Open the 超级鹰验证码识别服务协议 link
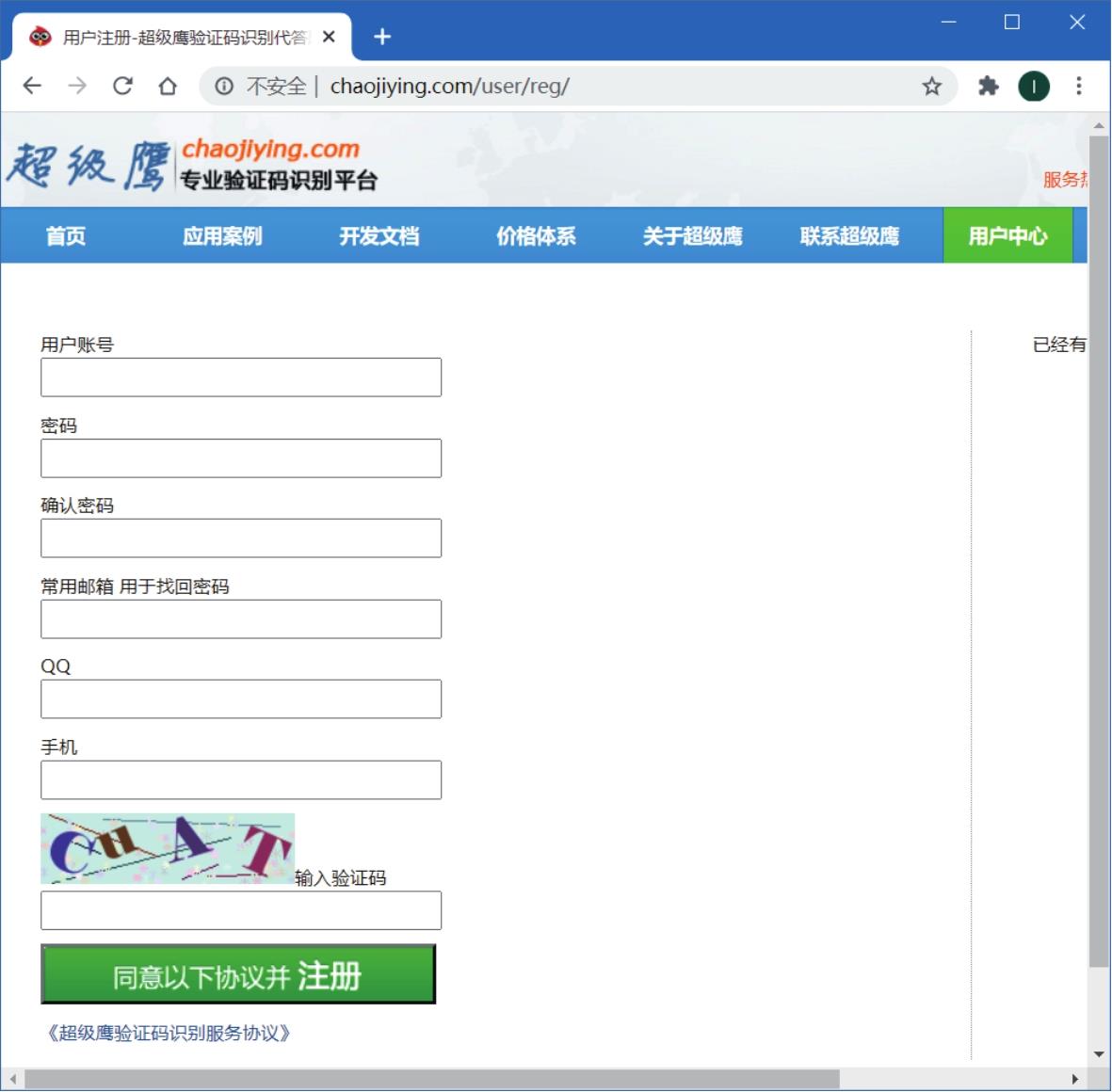 [x=169, y=1034]
